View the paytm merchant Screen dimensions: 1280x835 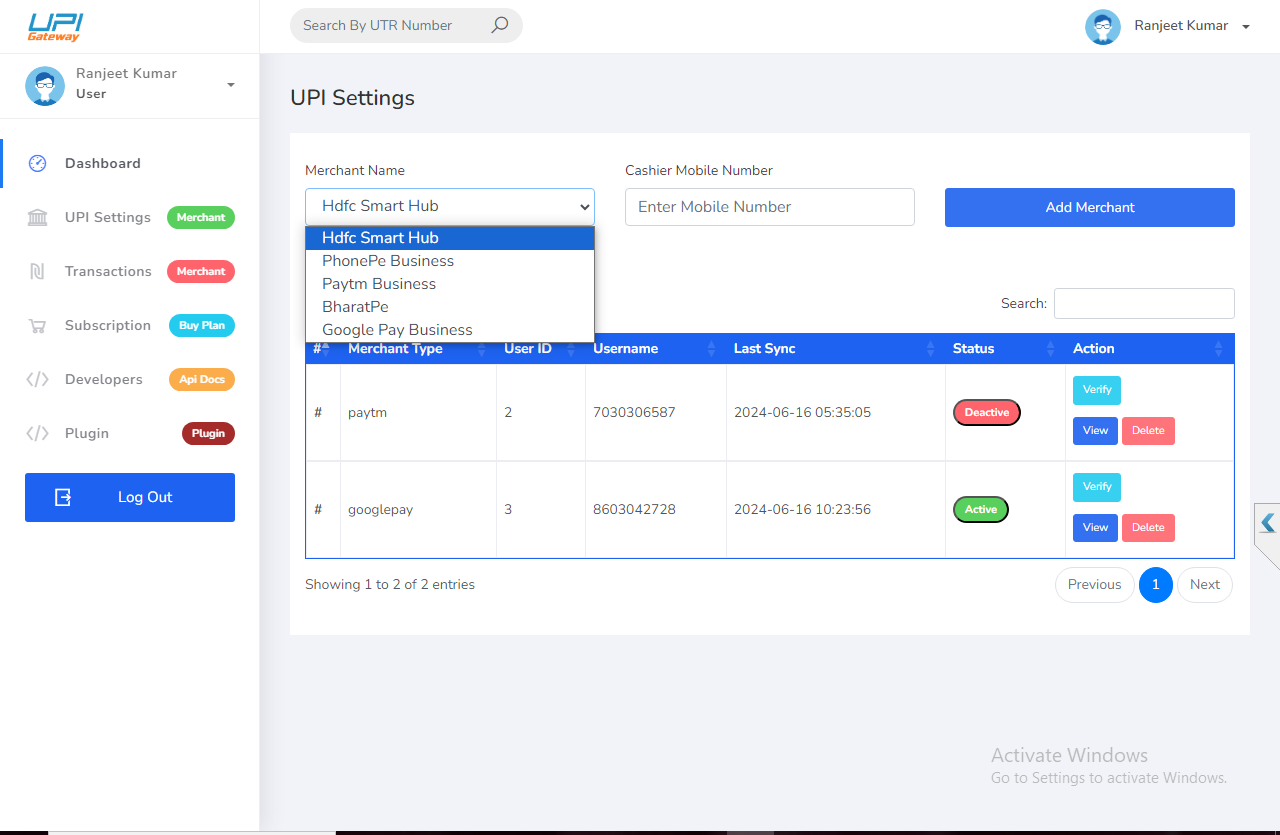click(1095, 431)
